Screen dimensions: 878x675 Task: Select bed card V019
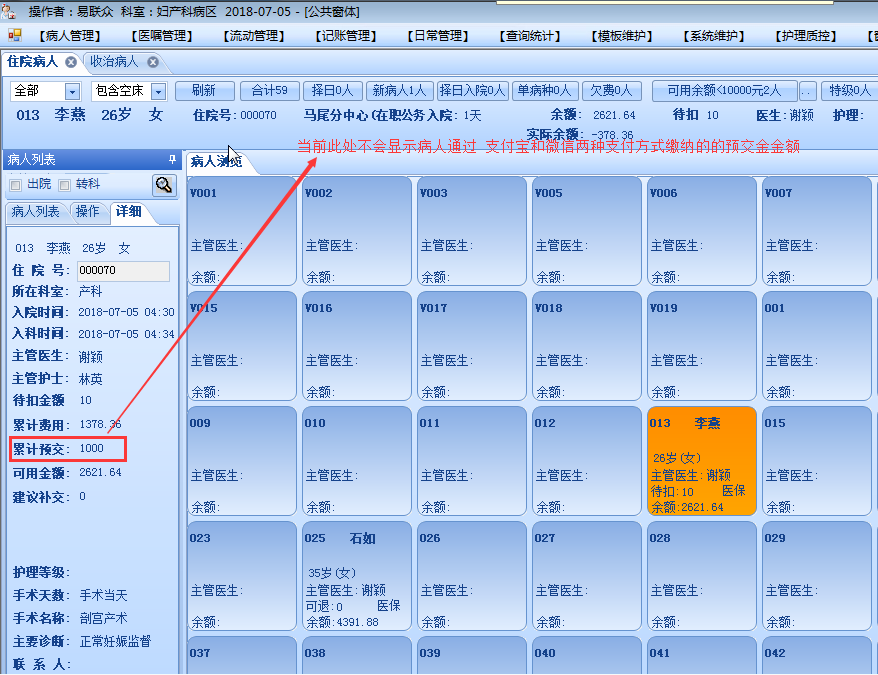701,346
